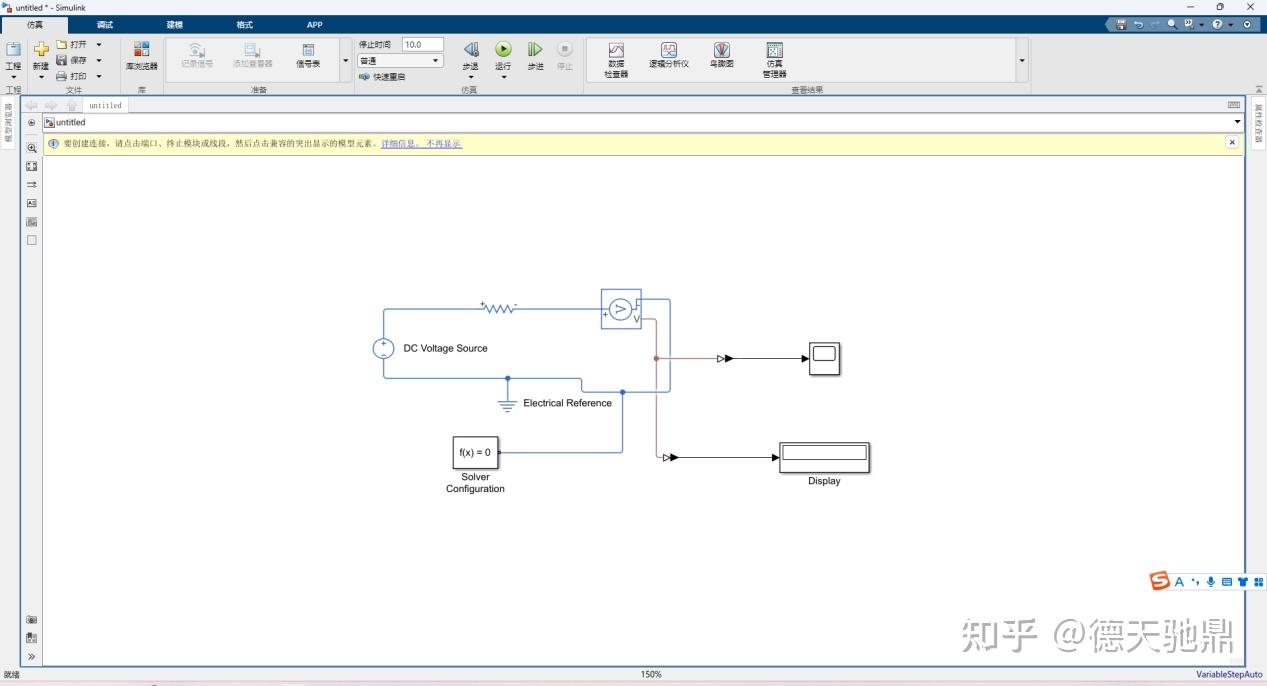
Task: Click the 打开 (Open) file button
Action: [x=72, y=45]
